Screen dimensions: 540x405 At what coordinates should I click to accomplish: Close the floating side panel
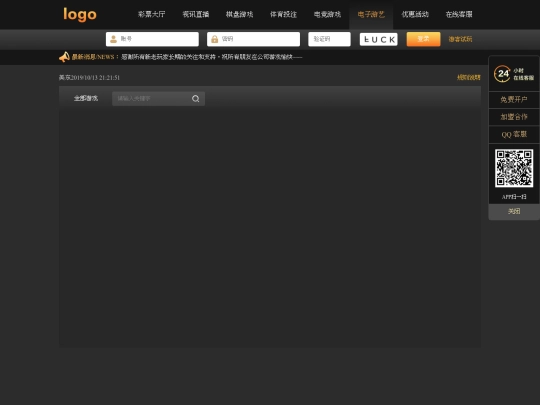(514, 211)
